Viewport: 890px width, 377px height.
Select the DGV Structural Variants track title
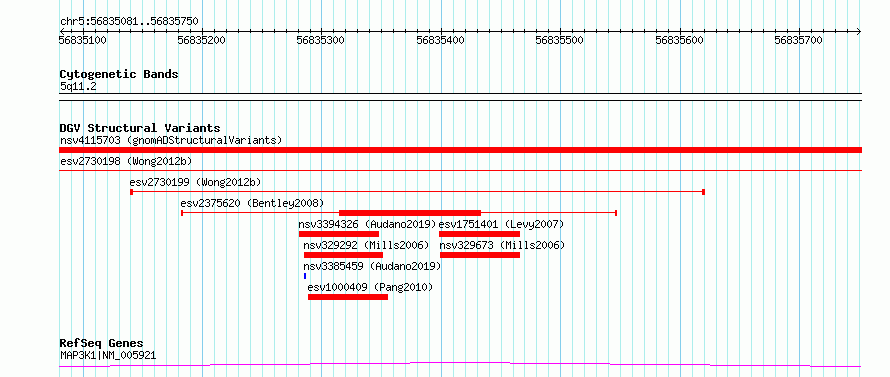[x=140, y=128]
